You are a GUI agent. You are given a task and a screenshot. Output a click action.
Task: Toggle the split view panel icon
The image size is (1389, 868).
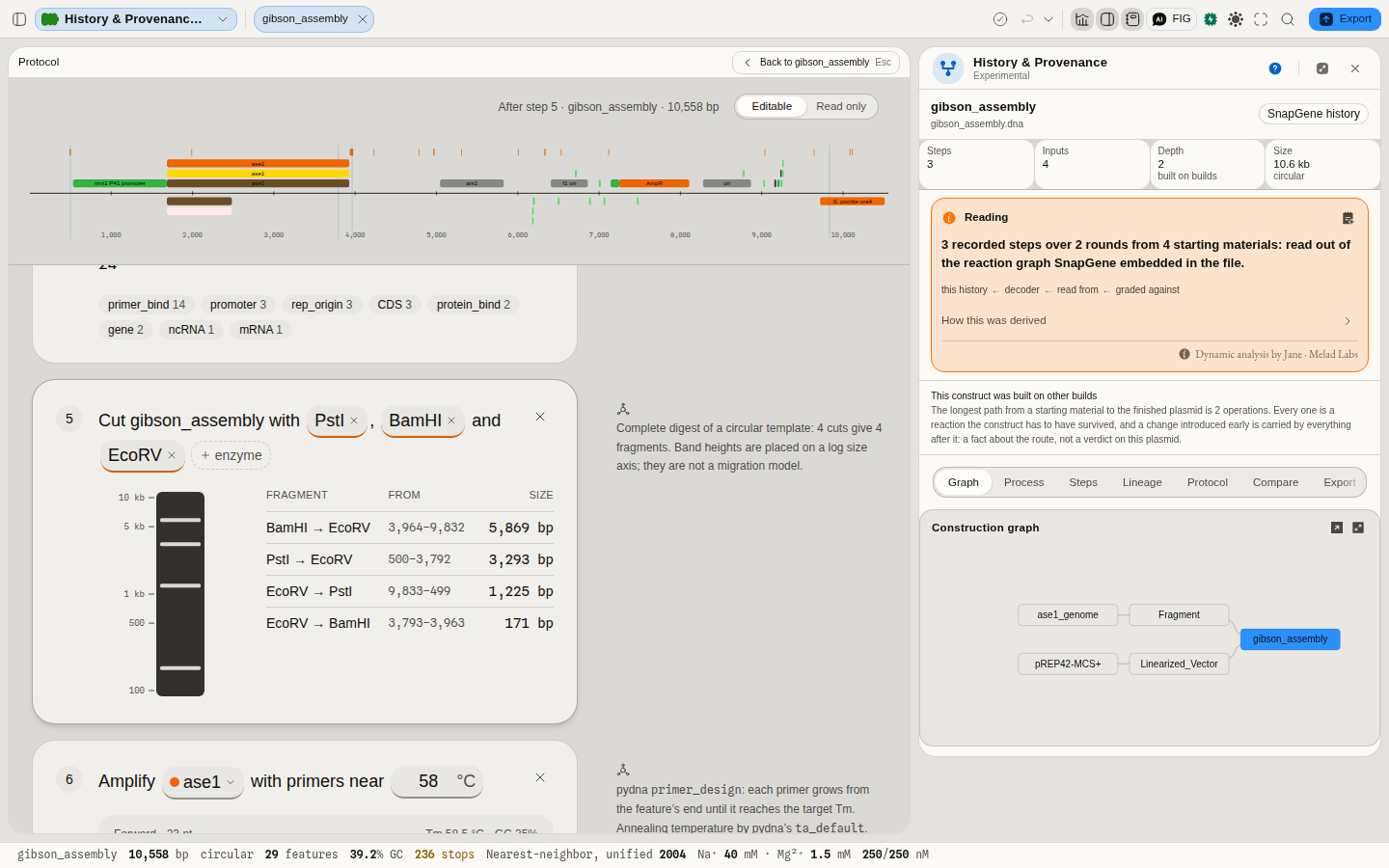[x=1107, y=19]
